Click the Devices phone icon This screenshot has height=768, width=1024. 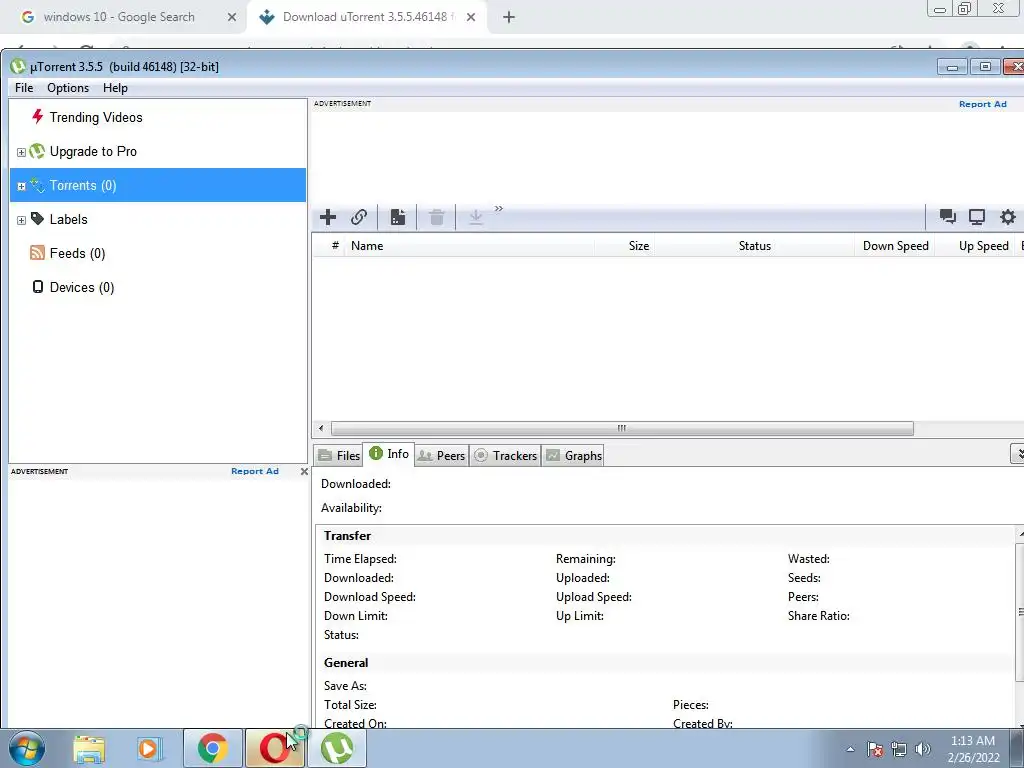point(38,287)
